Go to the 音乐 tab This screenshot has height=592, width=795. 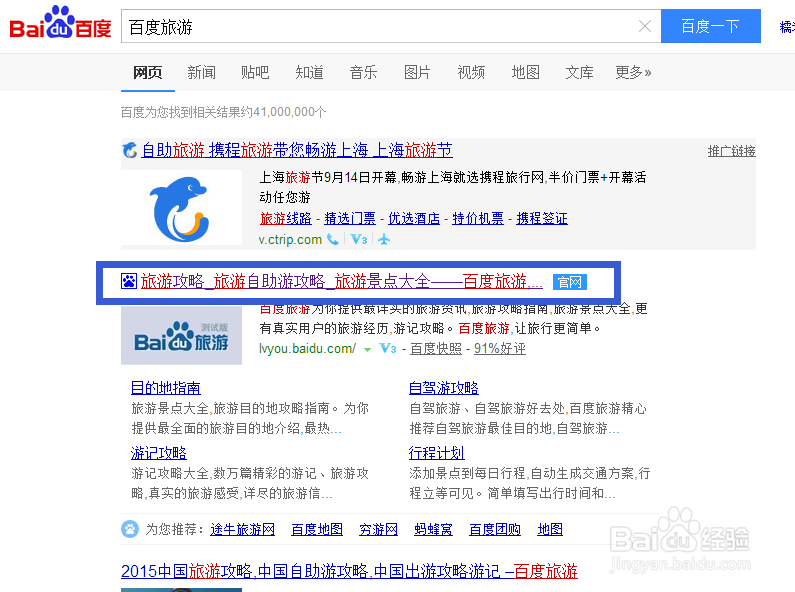click(363, 72)
